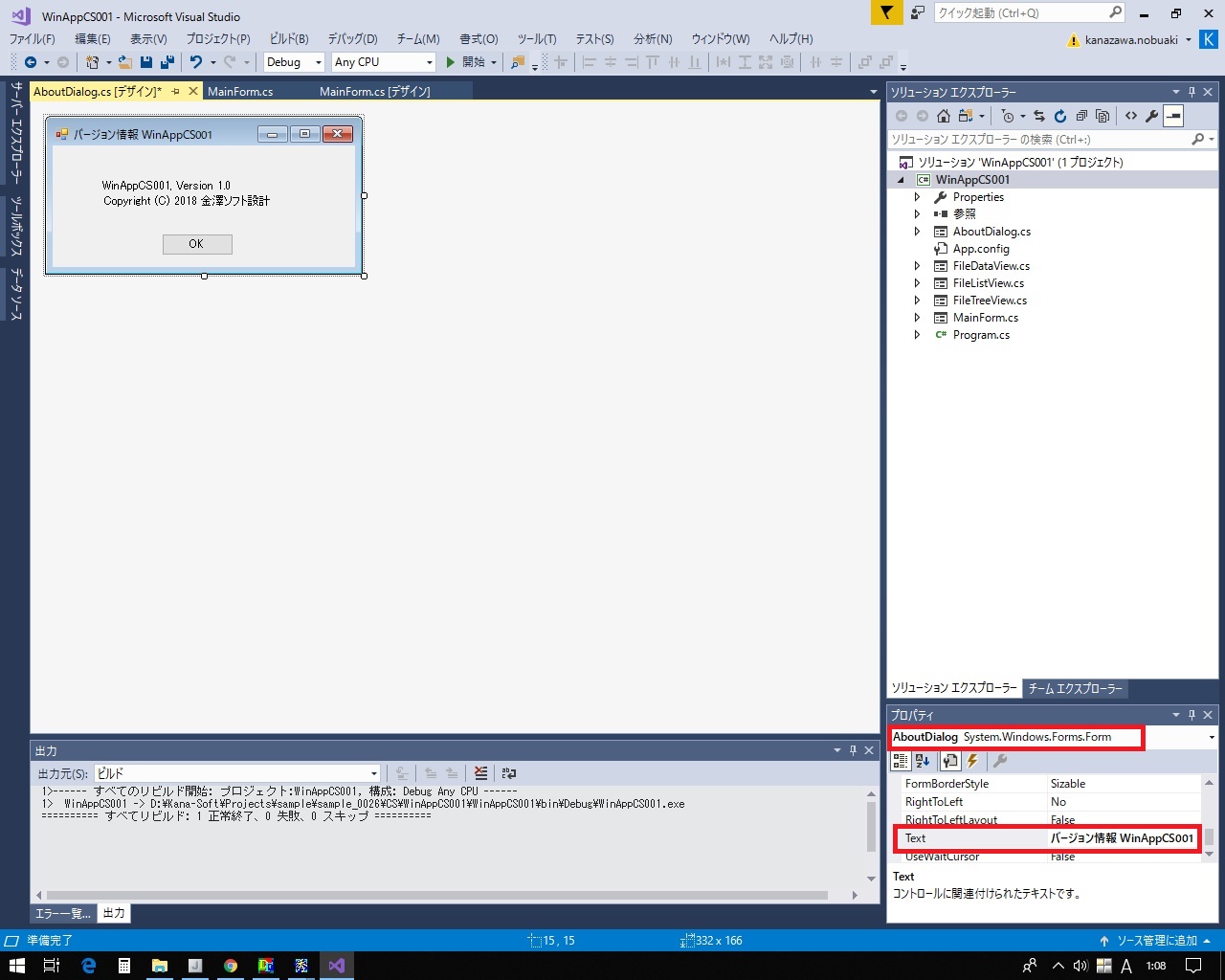Open the wrench Properties icon in Solution Explorer
The height and width of the screenshot is (980, 1225).
point(1152,116)
